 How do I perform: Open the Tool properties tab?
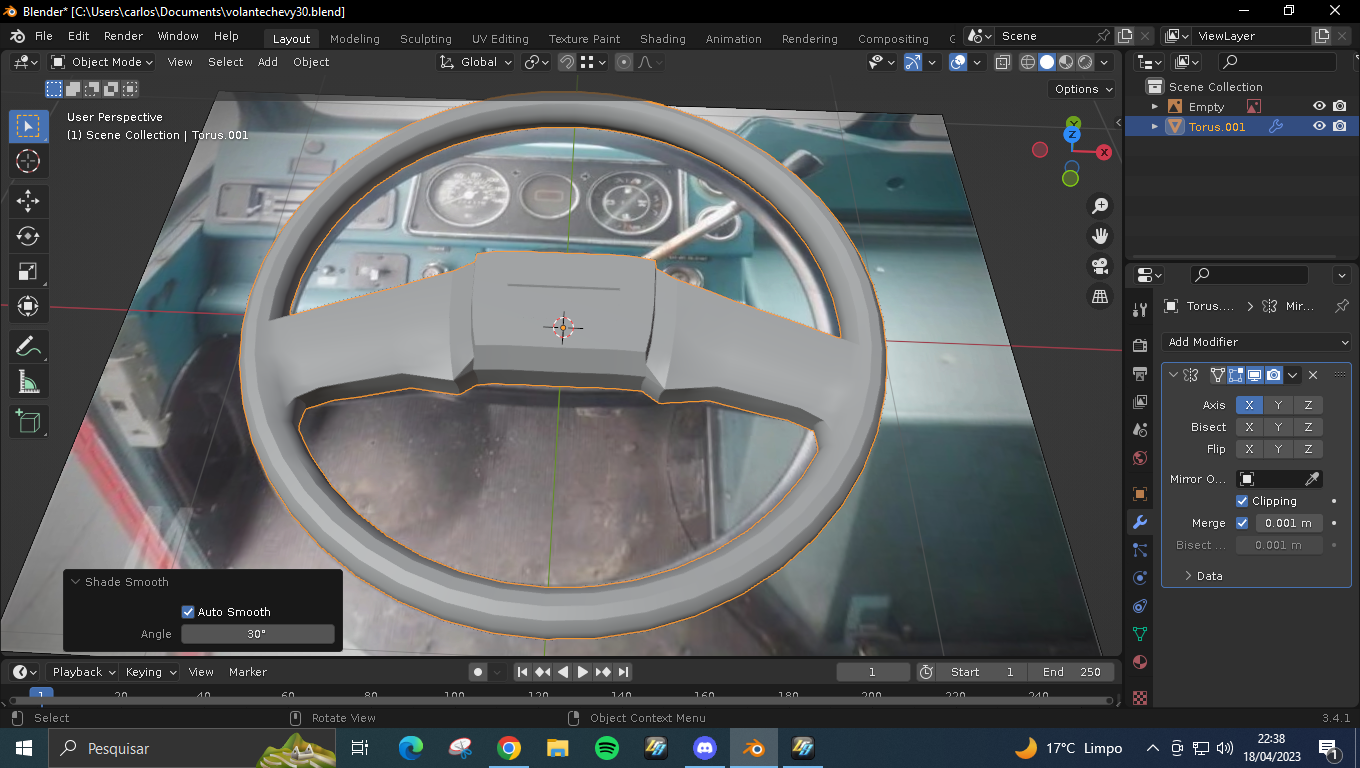pos(1139,309)
